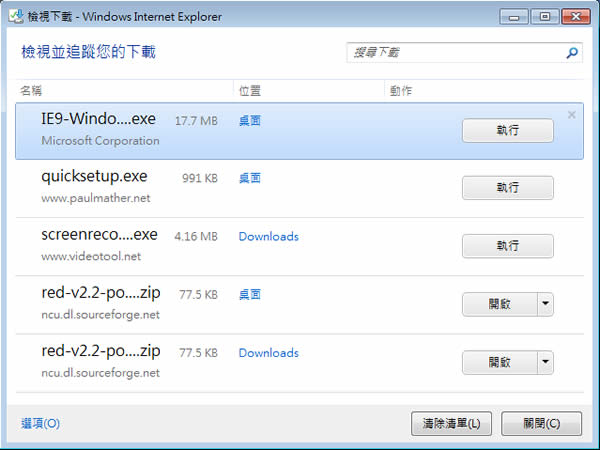Click 清除清單(L) to clear list

(x=452, y=424)
